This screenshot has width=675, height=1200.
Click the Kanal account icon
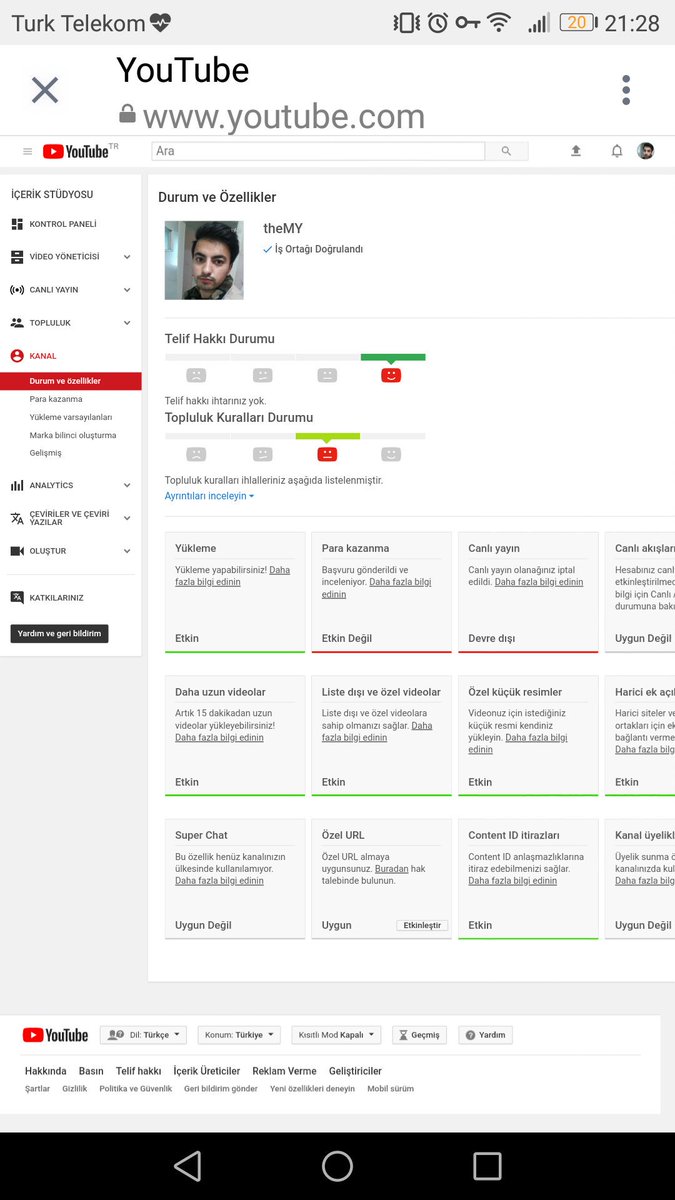pyautogui.click(x=17, y=356)
